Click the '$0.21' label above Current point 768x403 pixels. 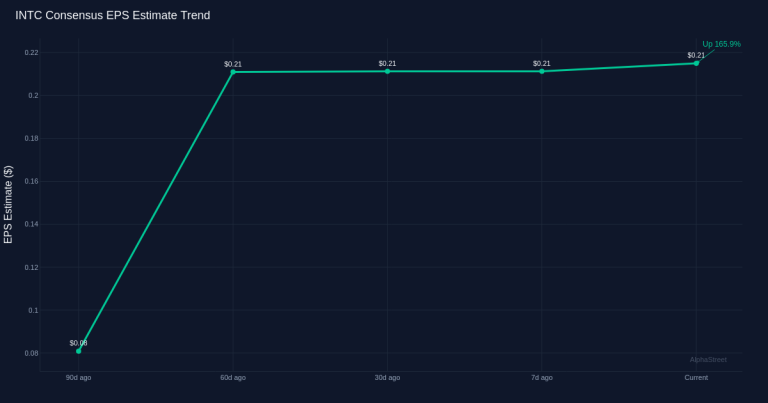coord(696,55)
